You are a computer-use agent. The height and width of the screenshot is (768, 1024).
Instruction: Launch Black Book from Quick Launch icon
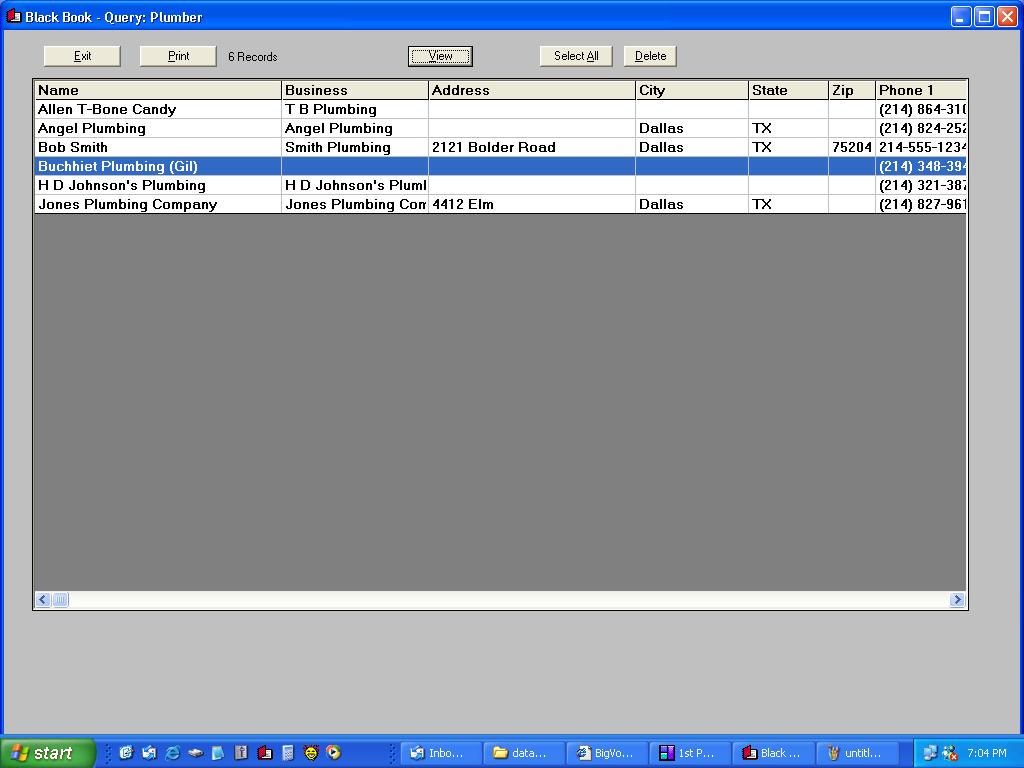[x=264, y=753]
